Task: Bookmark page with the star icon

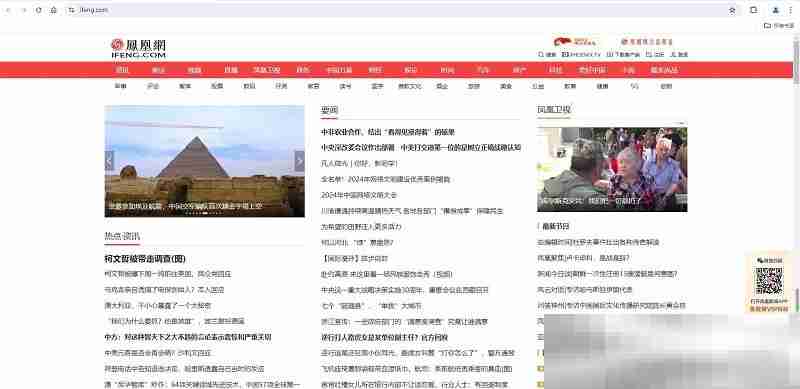Action: [732, 10]
